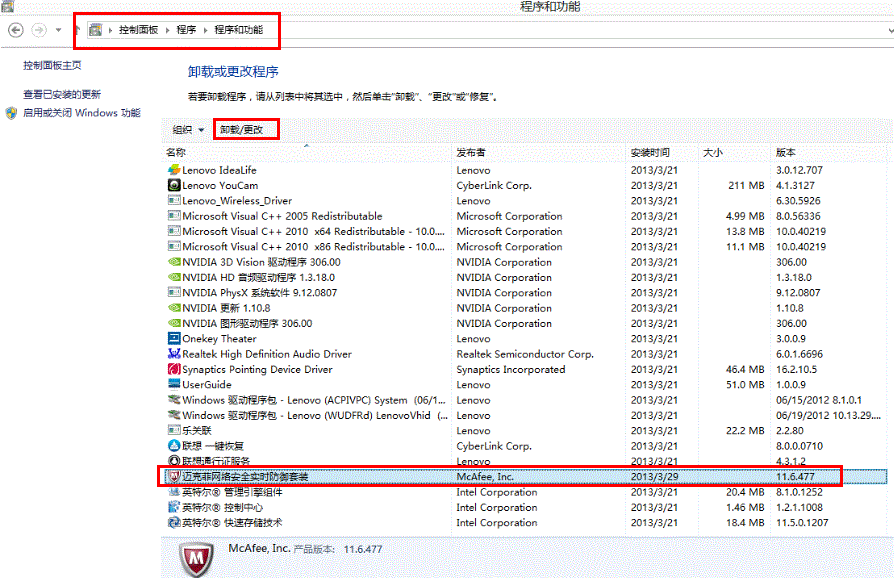Sort by the 安装时间 column header
The image size is (894, 578).
point(663,152)
